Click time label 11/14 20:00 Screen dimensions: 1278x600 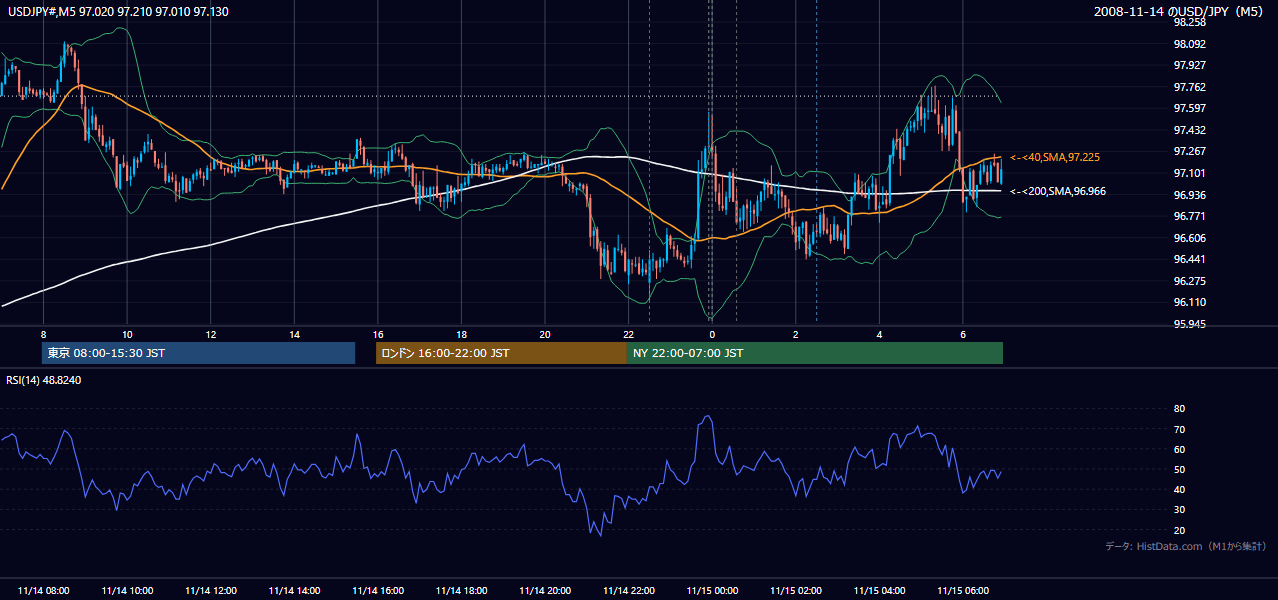point(545,591)
